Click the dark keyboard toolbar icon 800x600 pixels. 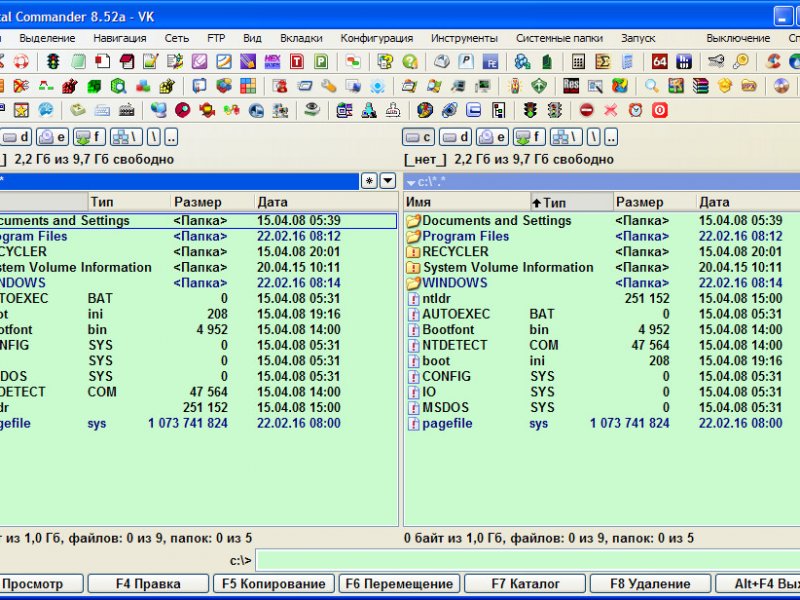pos(127,110)
